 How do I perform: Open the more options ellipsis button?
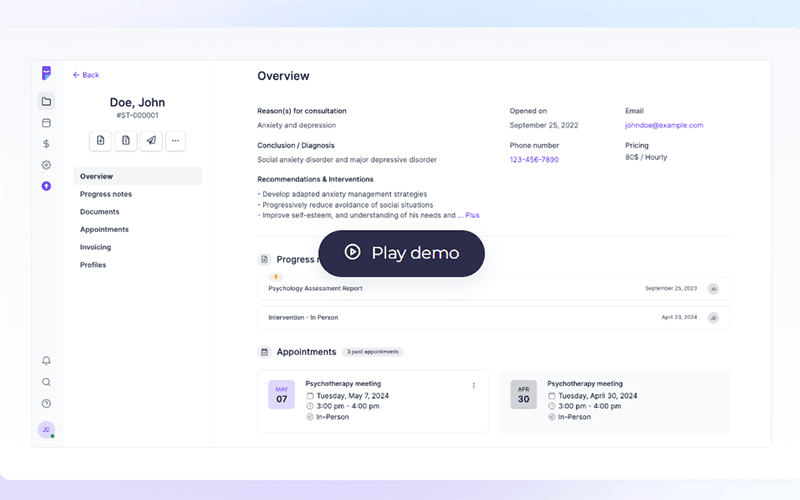point(176,141)
